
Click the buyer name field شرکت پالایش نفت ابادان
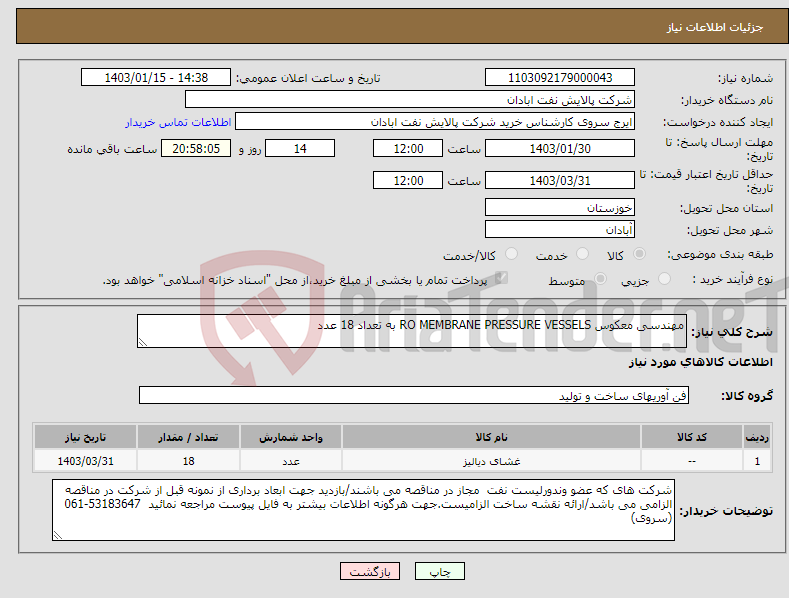(410, 100)
